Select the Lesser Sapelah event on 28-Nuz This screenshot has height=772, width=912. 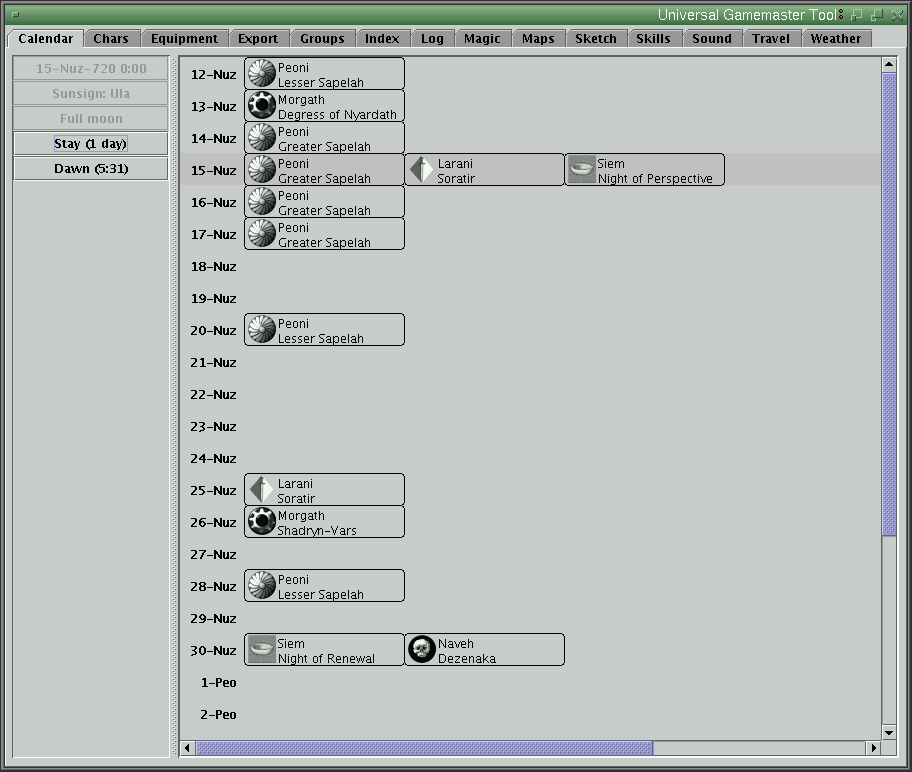(x=325, y=585)
